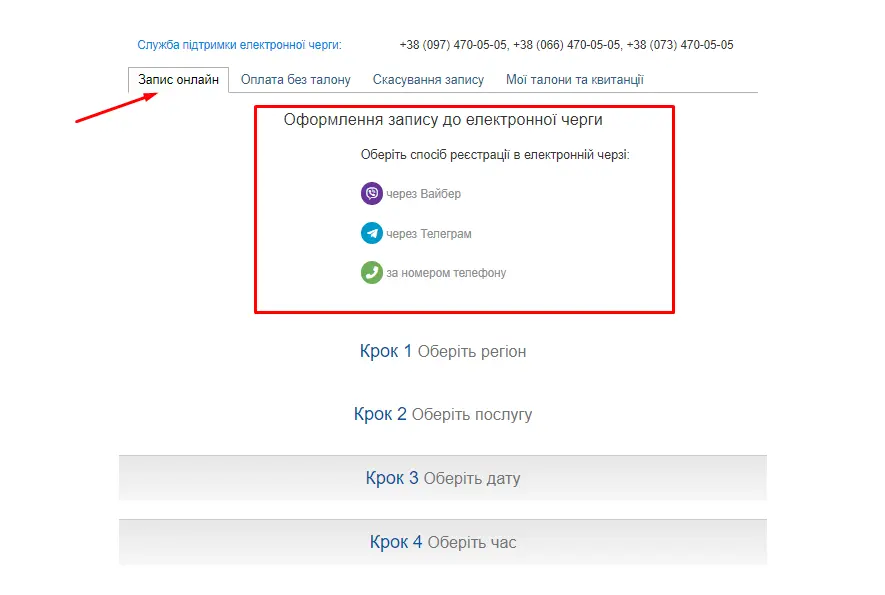Go to the 'Скасування запису' tab
The image size is (885, 595).
click(428, 80)
